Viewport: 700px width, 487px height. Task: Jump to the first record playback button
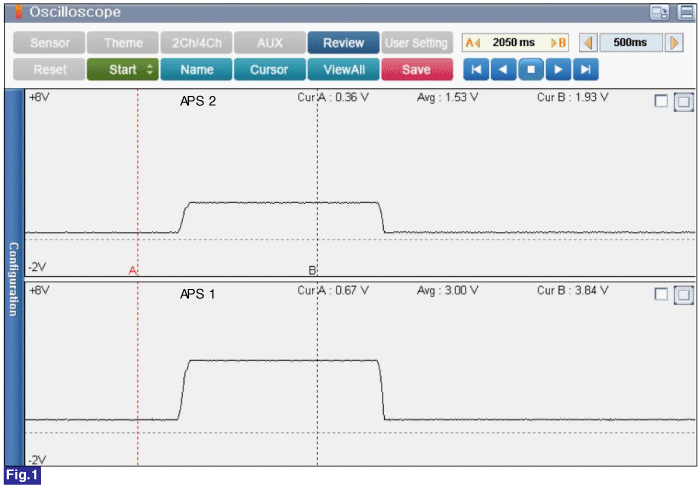(x=476, y=70)
